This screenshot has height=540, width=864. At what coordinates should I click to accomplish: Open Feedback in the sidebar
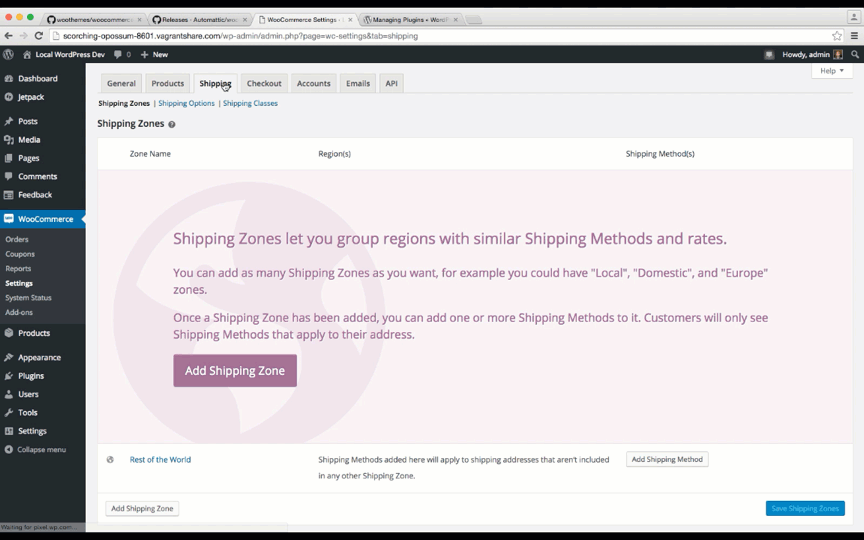[42, 195]
